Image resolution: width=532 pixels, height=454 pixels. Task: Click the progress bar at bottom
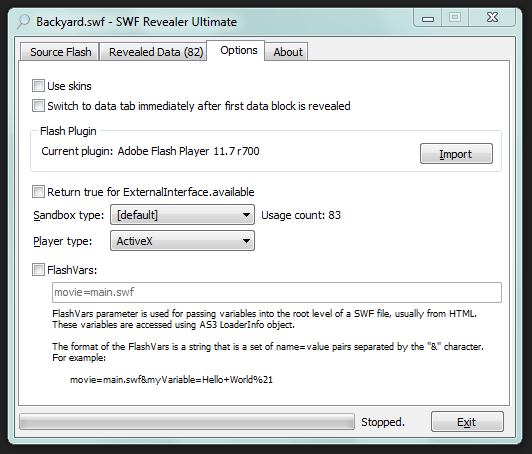pos(187,422)
